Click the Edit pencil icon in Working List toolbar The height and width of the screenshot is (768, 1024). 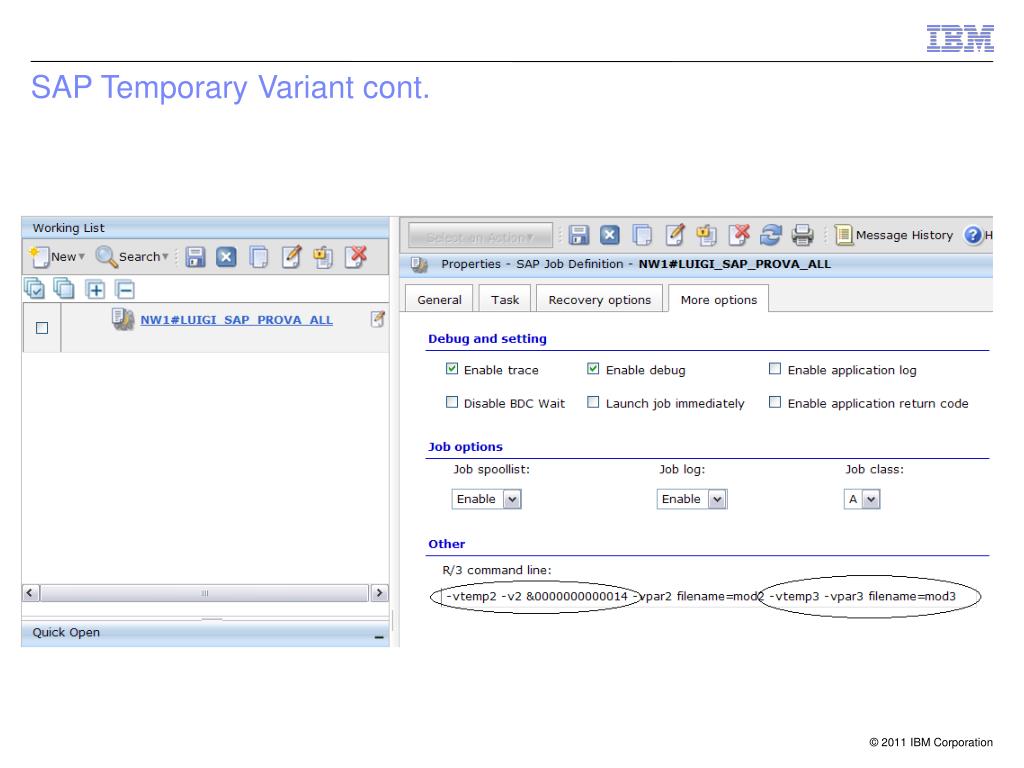(x=291, y=257)
